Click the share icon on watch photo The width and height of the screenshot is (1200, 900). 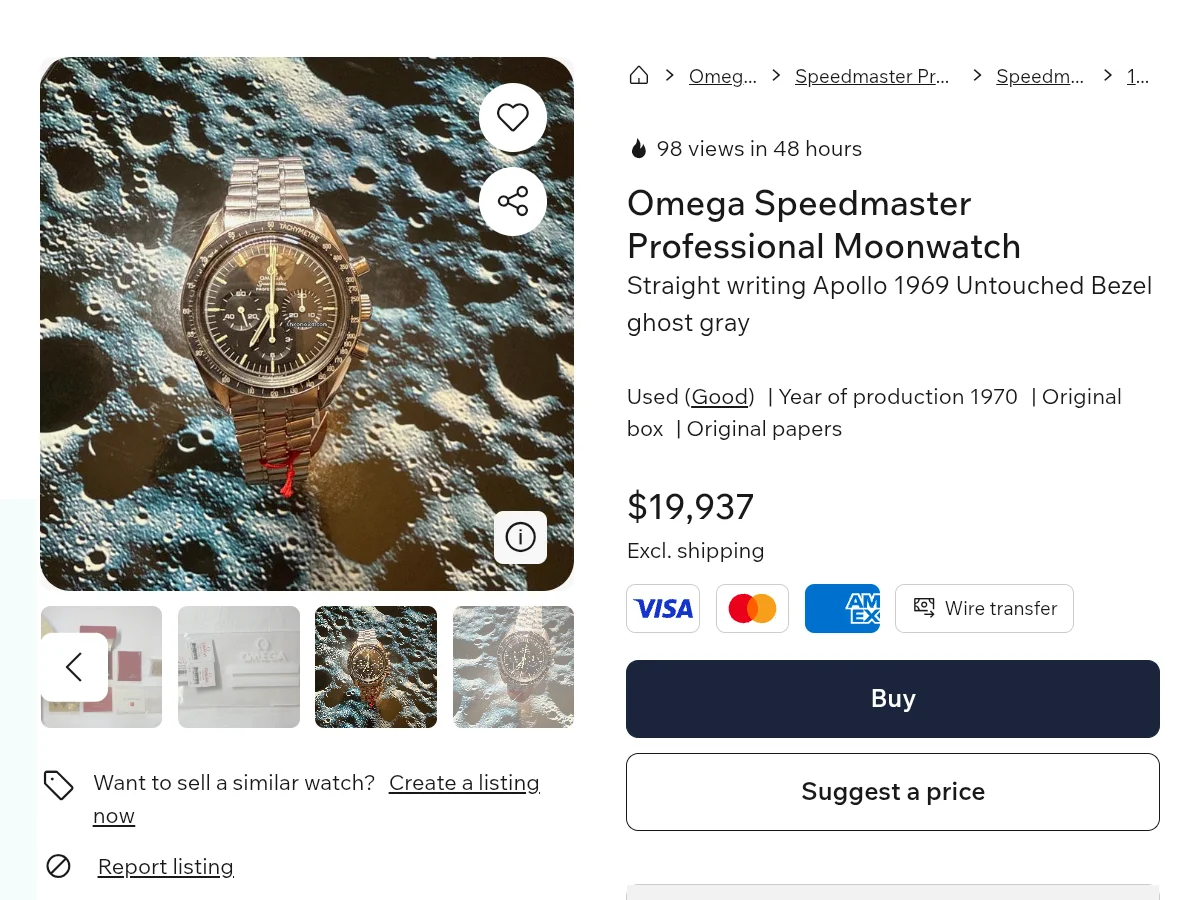pos(513,201)
